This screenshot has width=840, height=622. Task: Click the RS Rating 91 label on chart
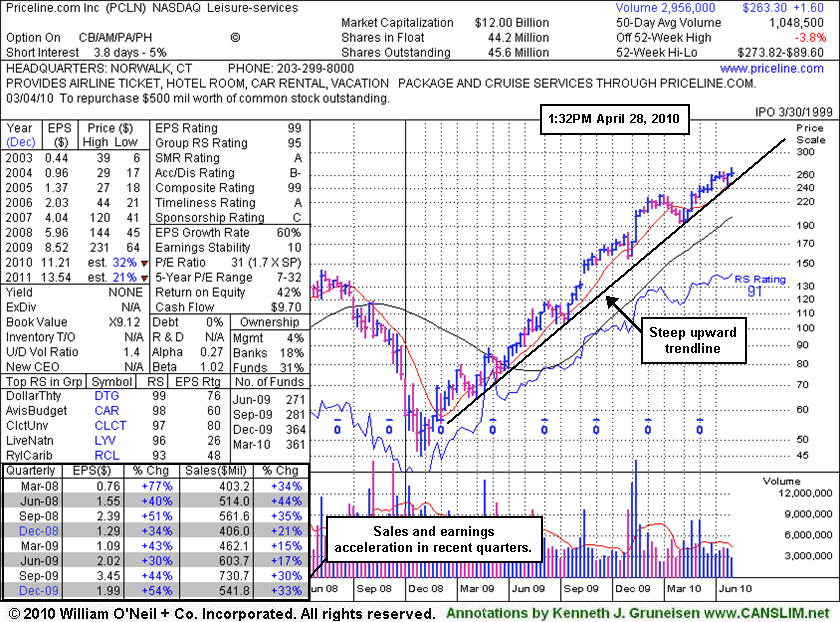tap(759, 286)
